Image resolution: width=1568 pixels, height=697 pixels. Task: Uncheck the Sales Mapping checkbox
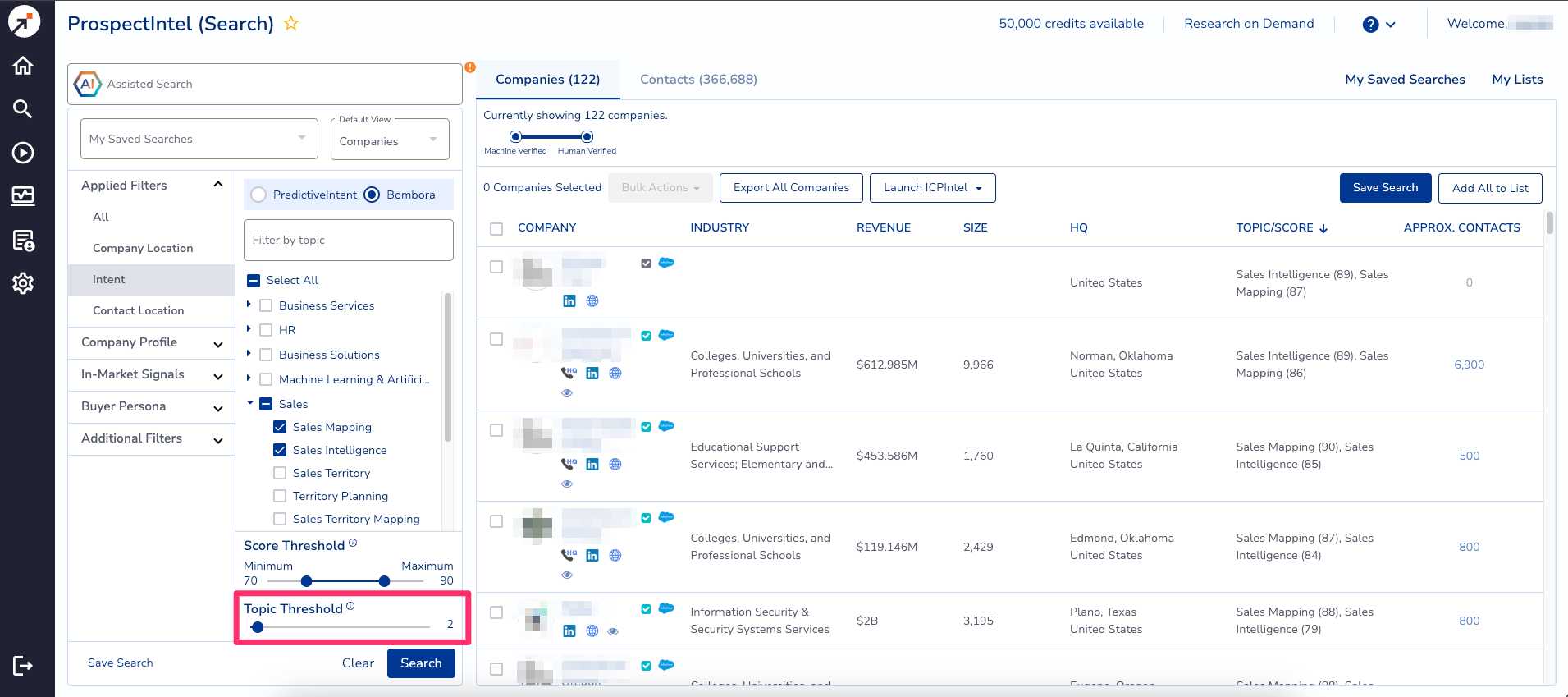[x=280, y=427]
